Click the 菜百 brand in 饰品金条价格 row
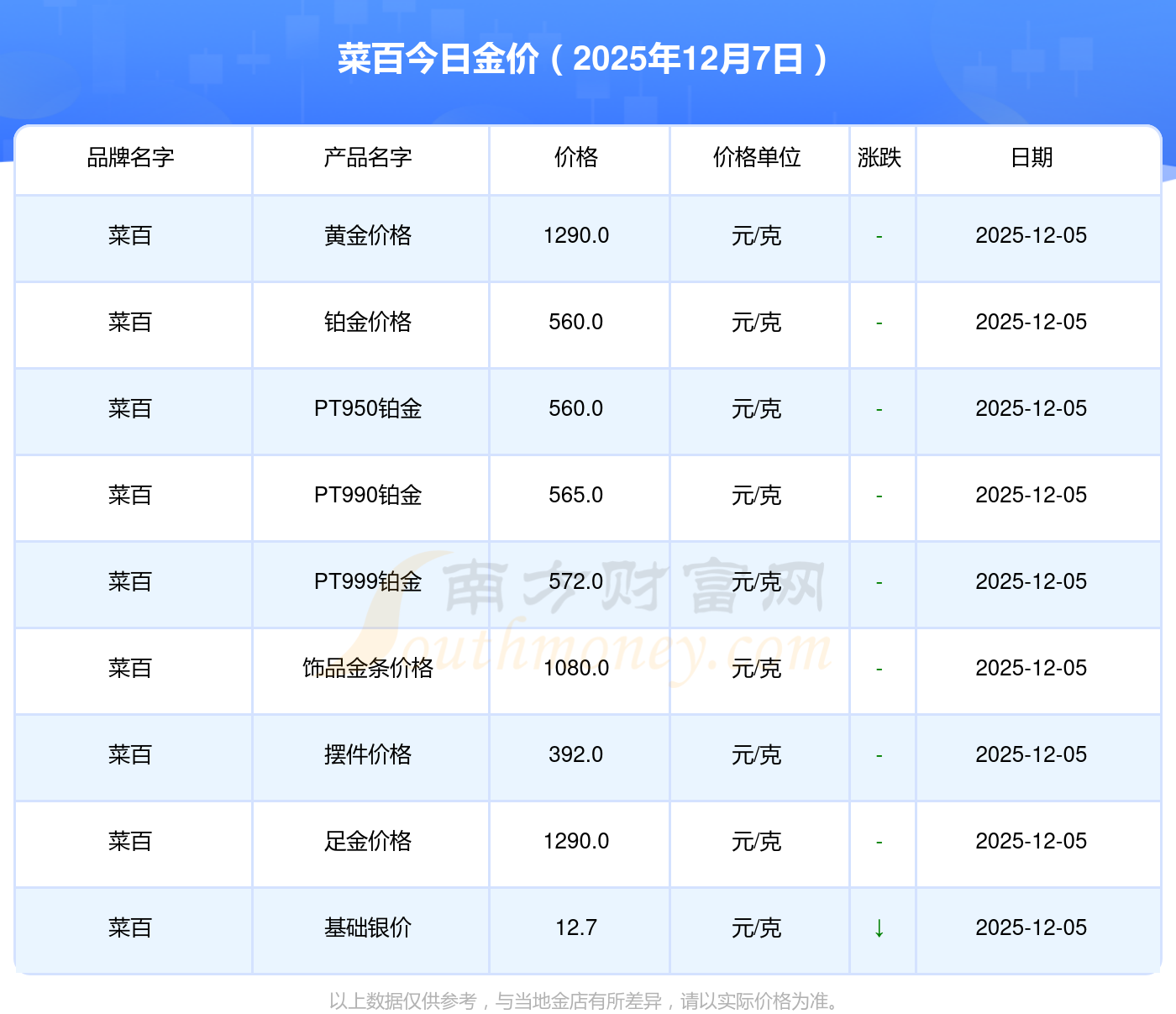The height and width of the screenshot is (1014, 1176). [x=130, y=668]
